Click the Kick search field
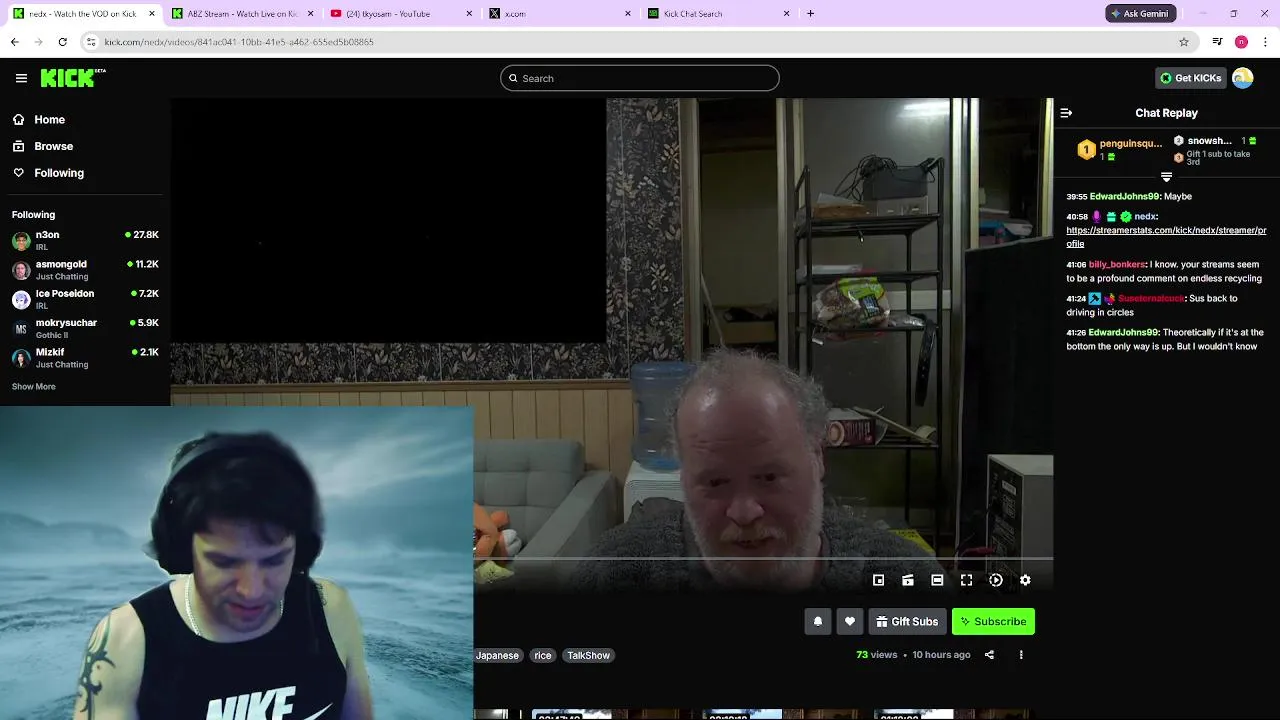The height and width of the screenshot is (720, 1280). (x=640, y=78)
